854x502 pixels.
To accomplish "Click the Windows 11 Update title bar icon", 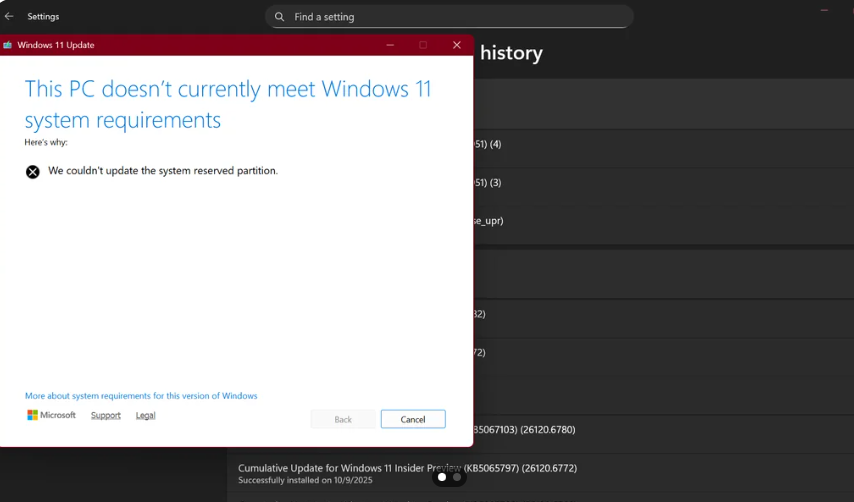I will [x=8, y=45].
